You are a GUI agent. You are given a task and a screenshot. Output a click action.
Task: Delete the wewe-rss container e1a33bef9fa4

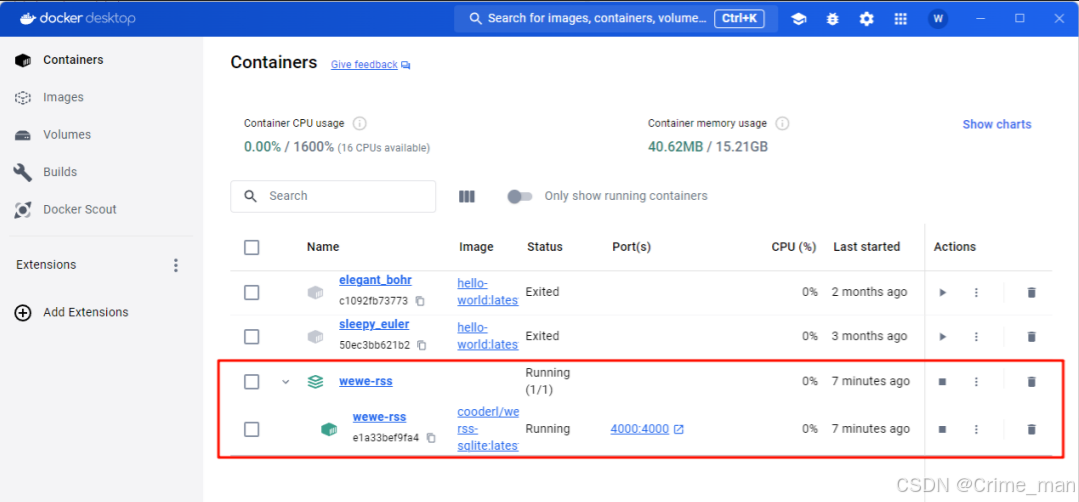pos(1031,429)
